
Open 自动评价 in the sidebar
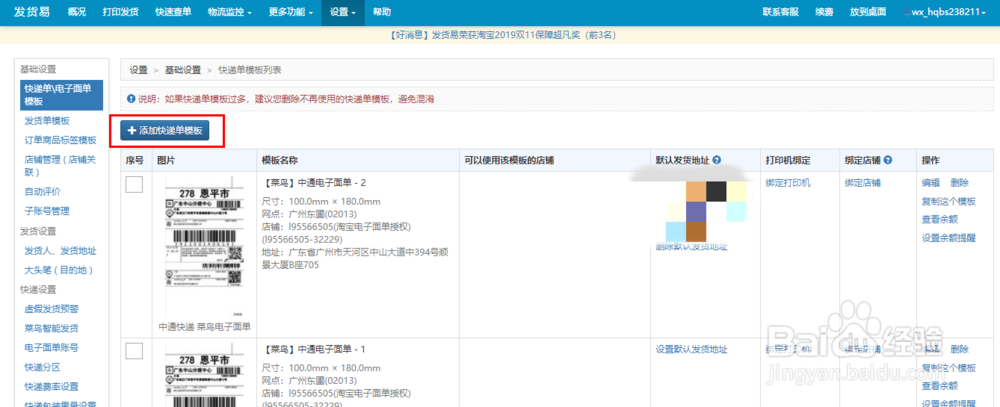click(42, 191)
